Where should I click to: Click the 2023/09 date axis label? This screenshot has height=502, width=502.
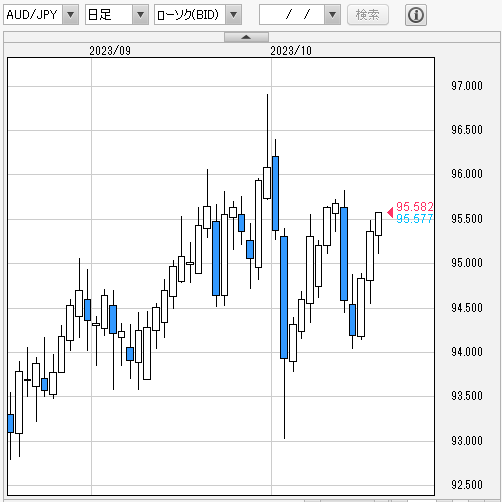[110, 51]
